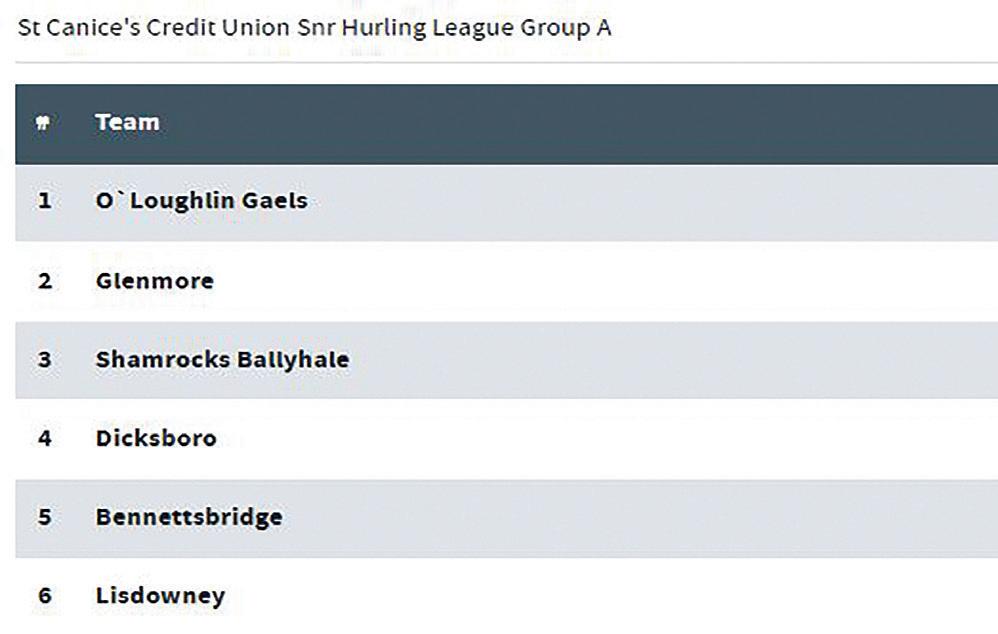Select the Bennettsbridge team name
Image resolution: width=998 pixels, height=634 pixels.
click(x=189, y=517)
